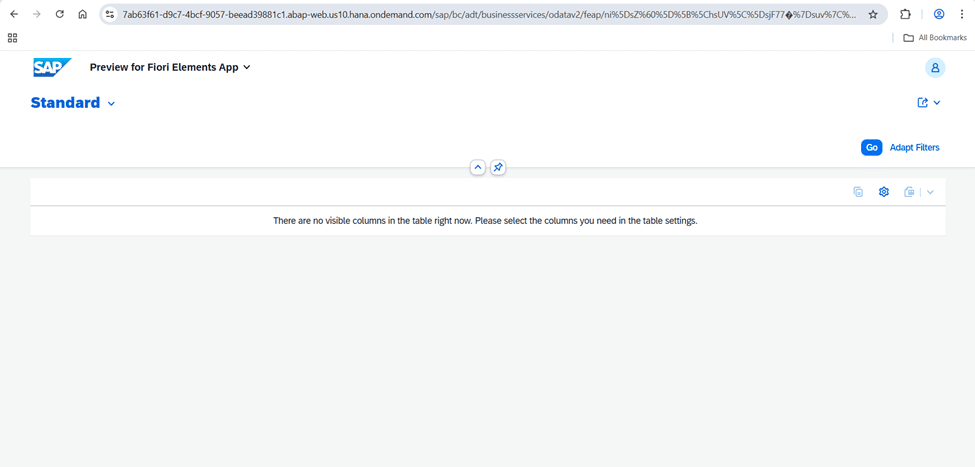This screenshot has height=467, width=975.
Task: Click the Adapt Filters link
Action: (914, 147)
